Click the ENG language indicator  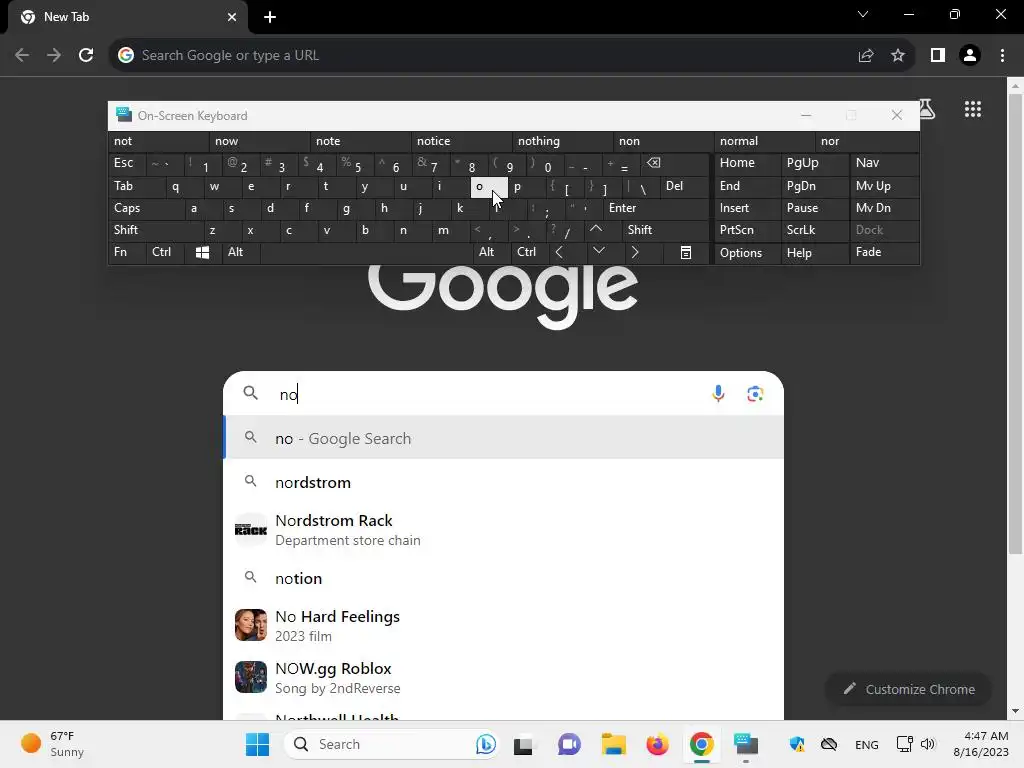(x=867, y=744)
